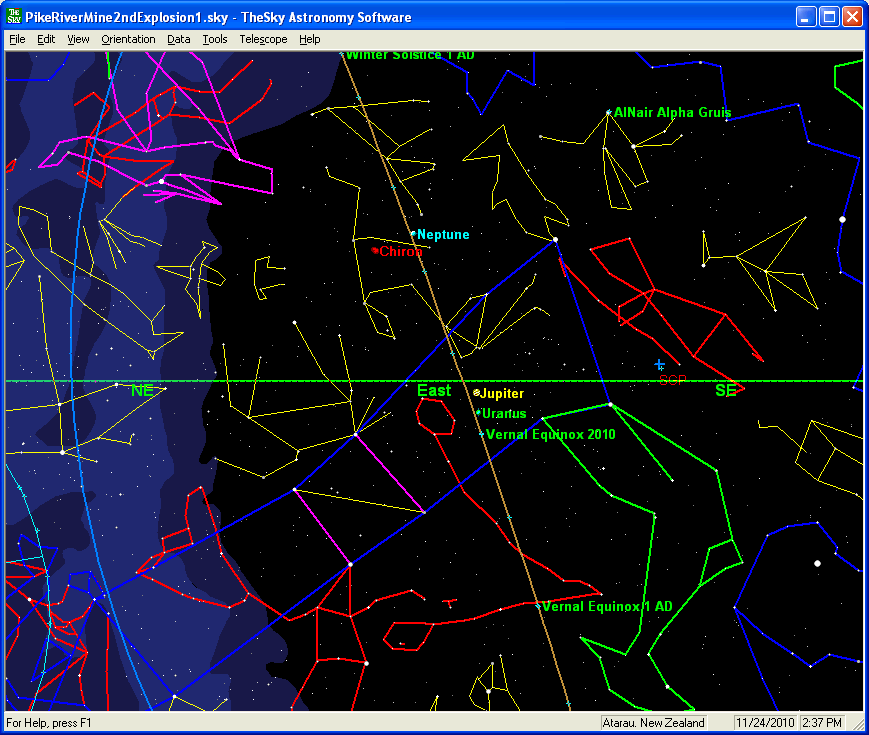Screen dimensions: 869x735
Task: Open the Edit menu
Action: (46, 39)
